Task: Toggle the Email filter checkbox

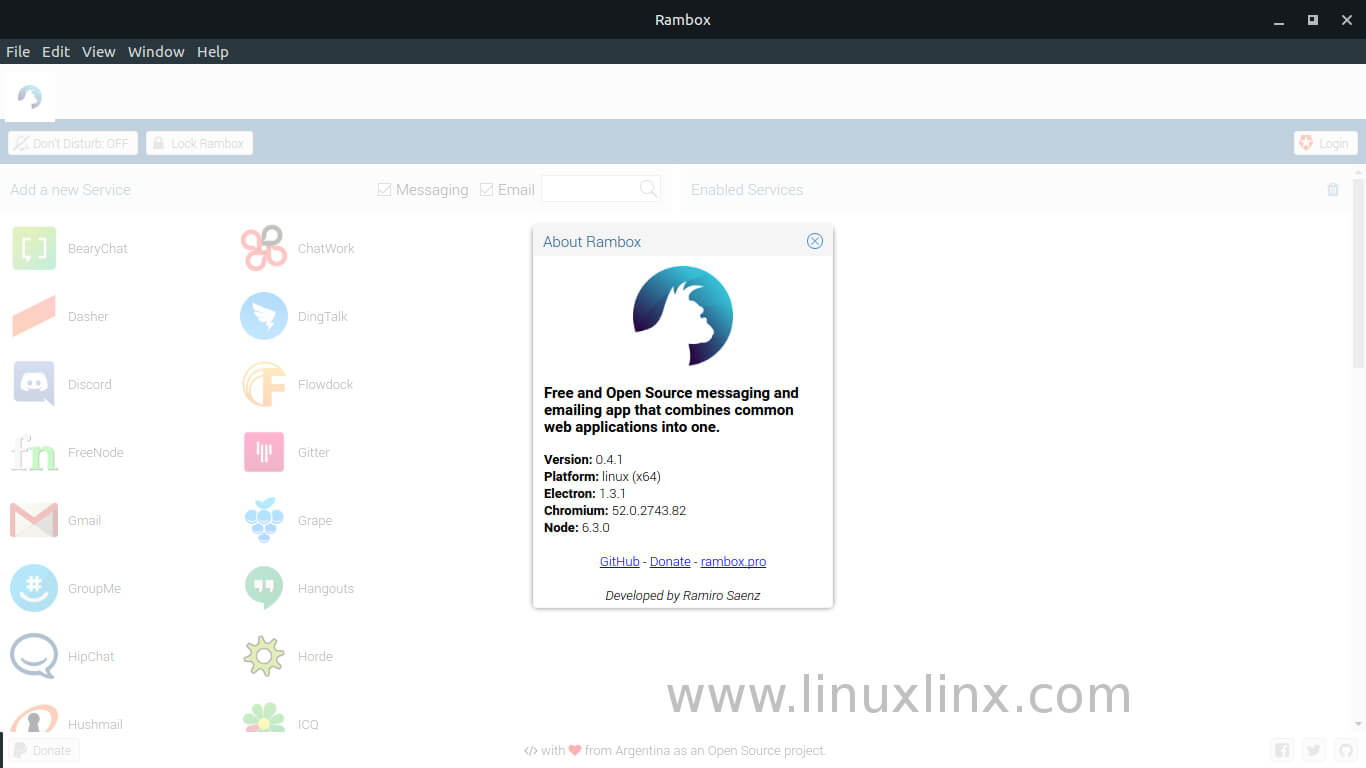Action: 487,189
